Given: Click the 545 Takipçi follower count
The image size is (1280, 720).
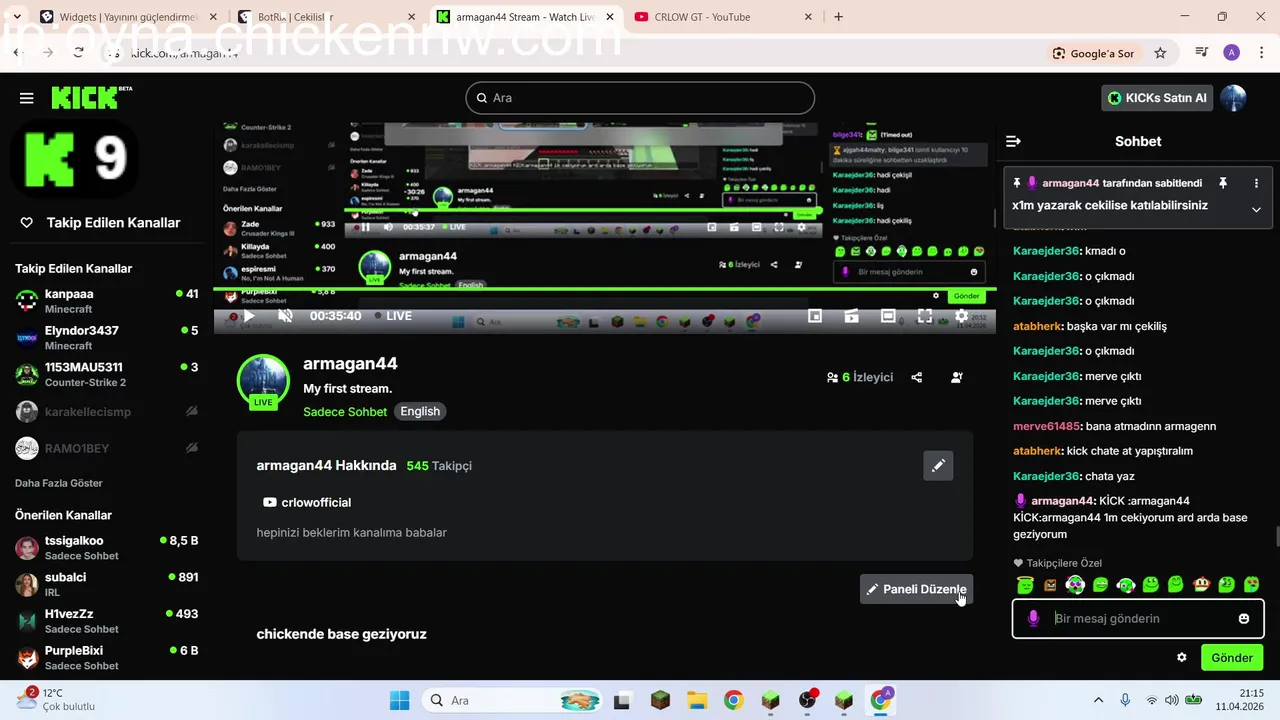Looking at the screenshot, I should 439,466.
